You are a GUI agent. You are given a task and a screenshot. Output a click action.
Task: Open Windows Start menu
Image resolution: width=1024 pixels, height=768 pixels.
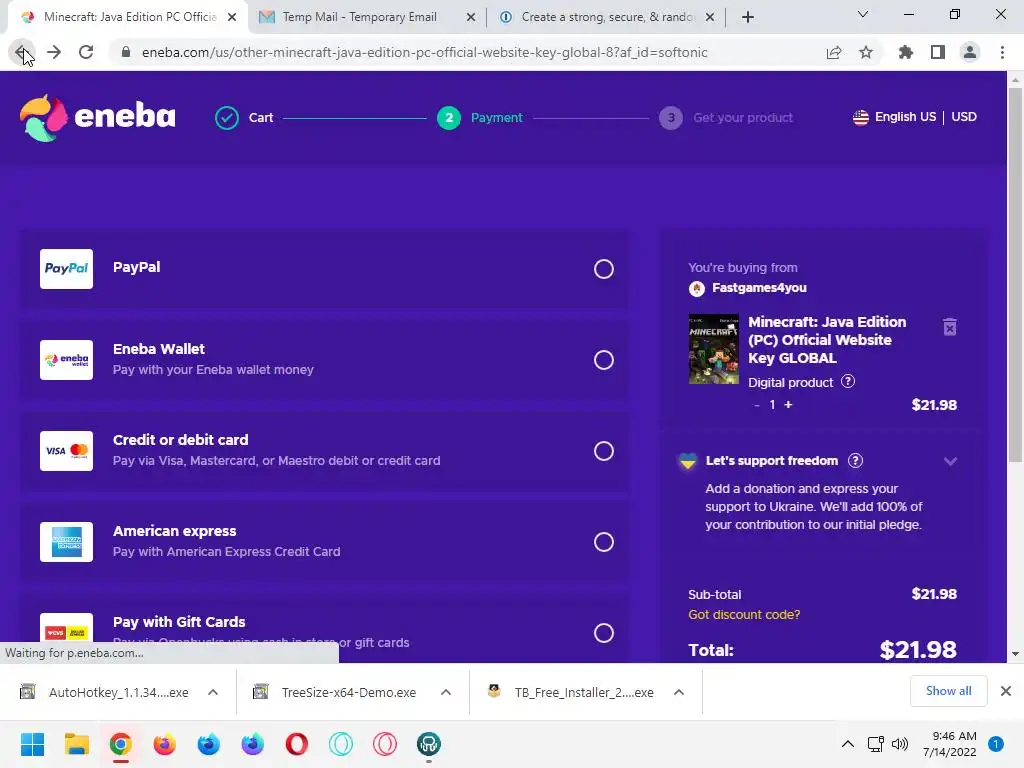(32, 744)
